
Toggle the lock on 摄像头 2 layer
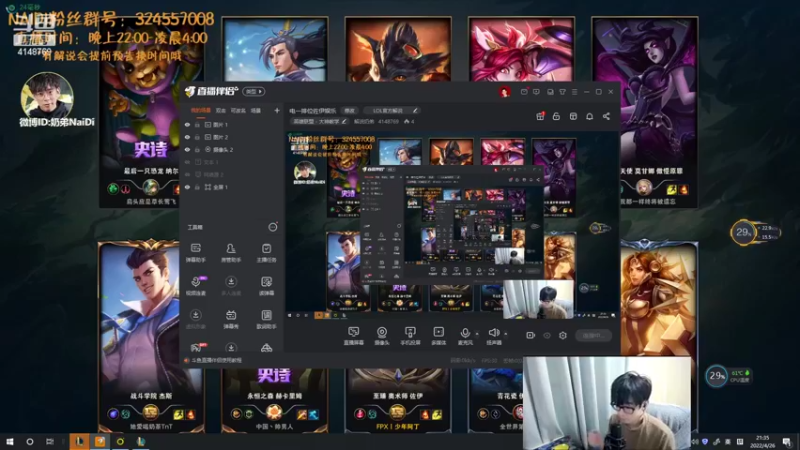coord(197,149)
